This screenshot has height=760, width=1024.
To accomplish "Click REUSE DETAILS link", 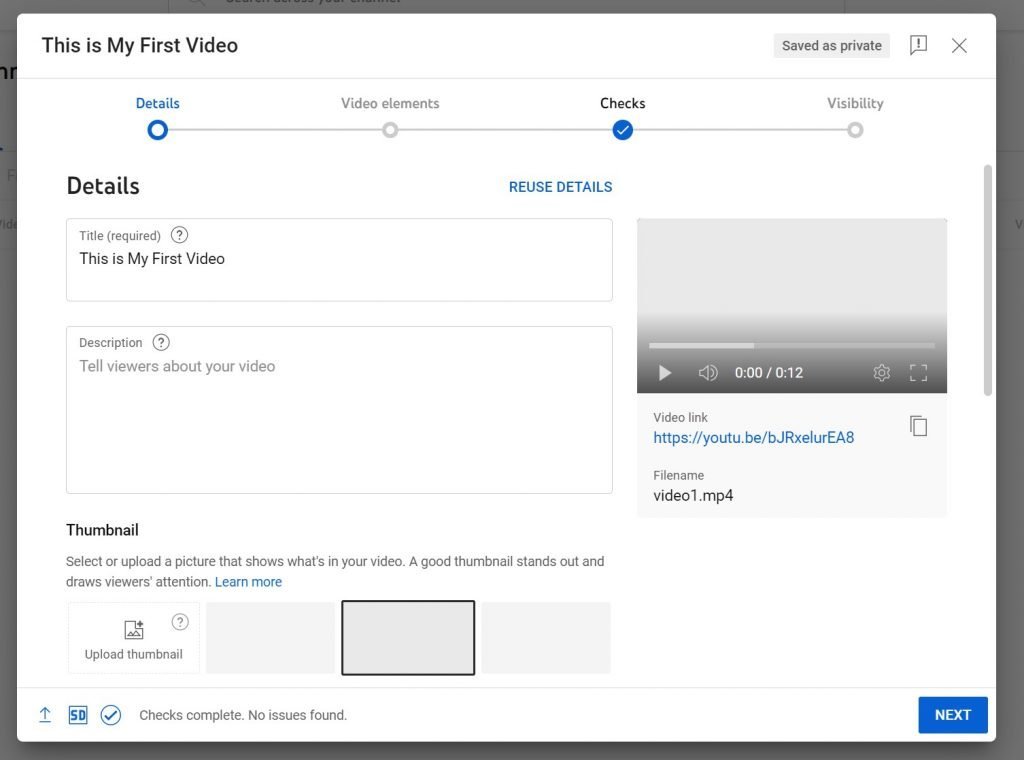I will pos(560,187).
